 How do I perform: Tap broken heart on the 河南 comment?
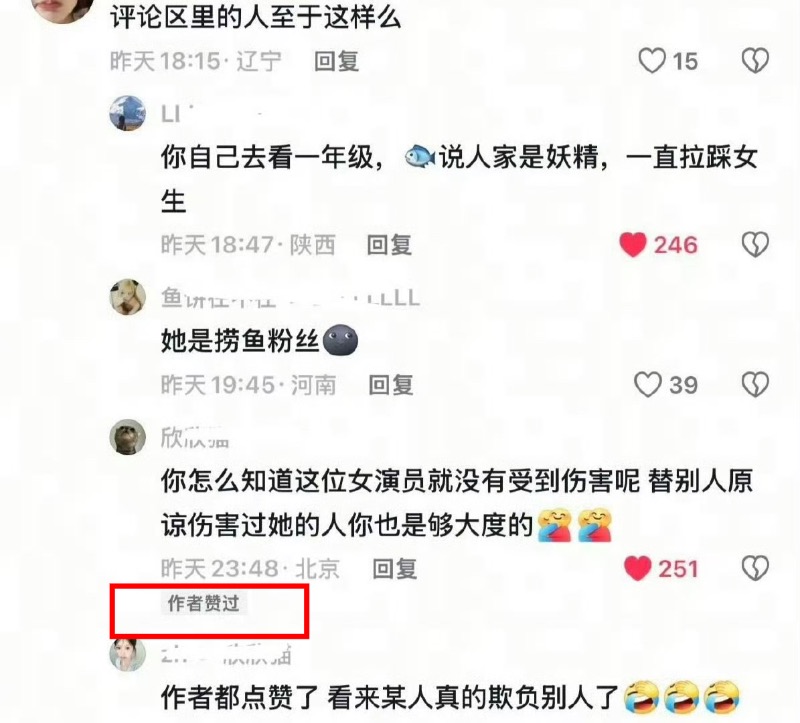pyautogui.click(x=755, y=384)
